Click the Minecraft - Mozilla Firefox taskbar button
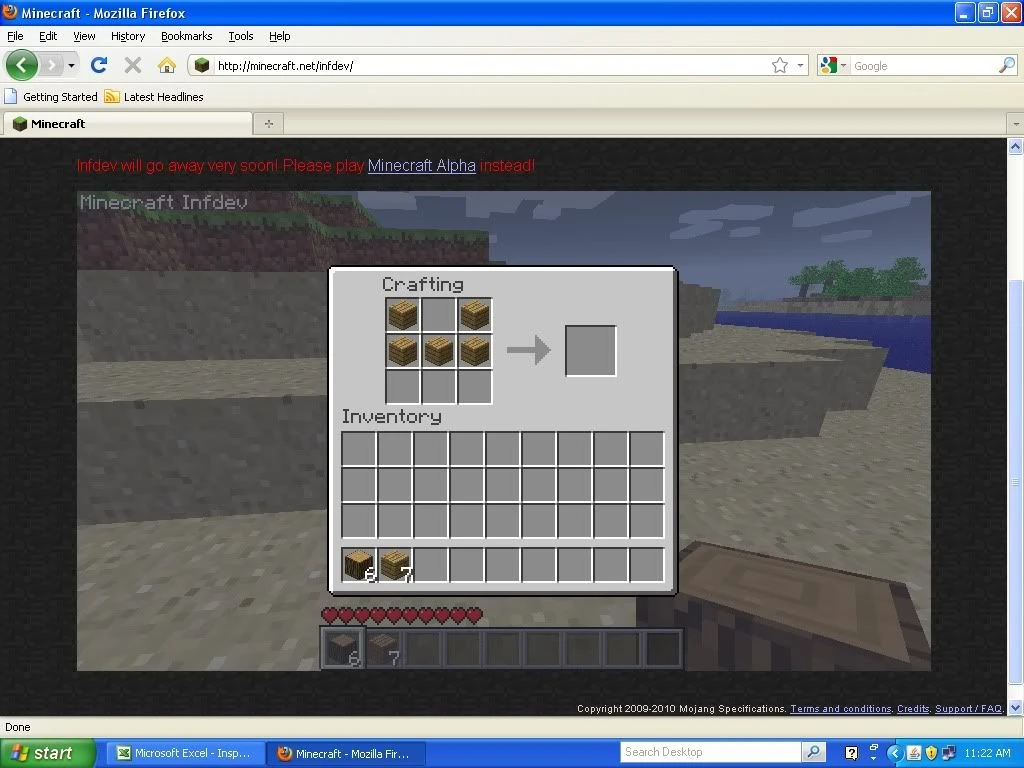The image size is (1024, 768). 346,753
